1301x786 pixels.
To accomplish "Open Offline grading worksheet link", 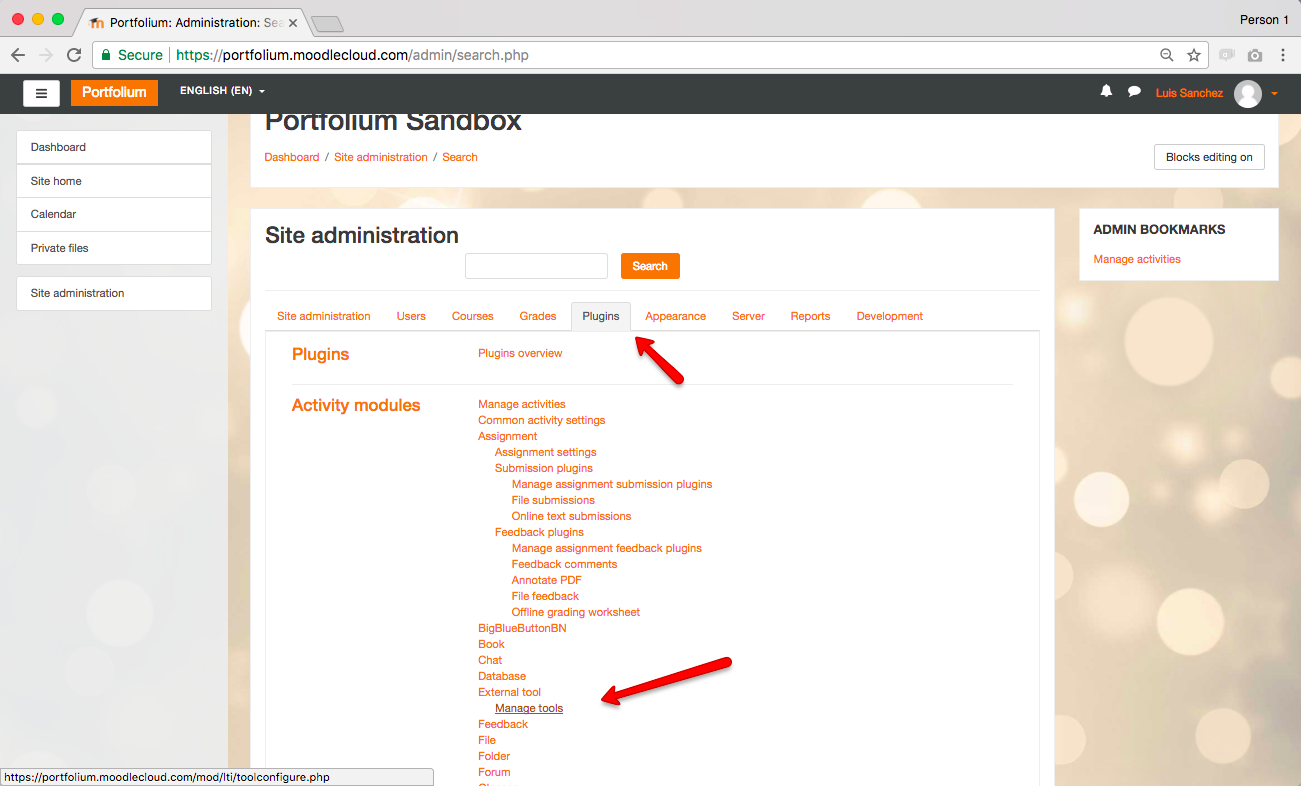I will (x=576, y=612).
